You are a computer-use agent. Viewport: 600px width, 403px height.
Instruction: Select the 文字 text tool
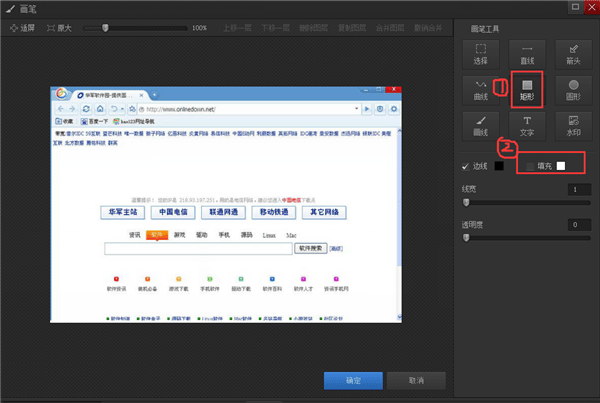(x=526, y=126)
